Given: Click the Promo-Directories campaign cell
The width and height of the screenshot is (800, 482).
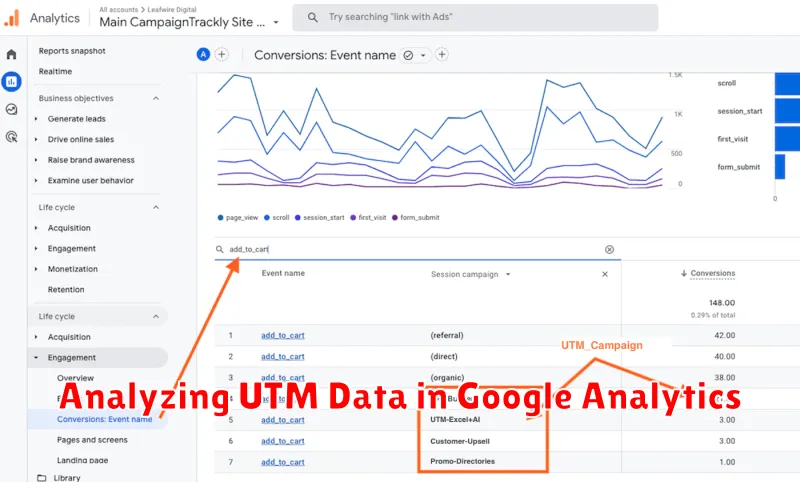Looking at the screenshot, I should (462, 461).
